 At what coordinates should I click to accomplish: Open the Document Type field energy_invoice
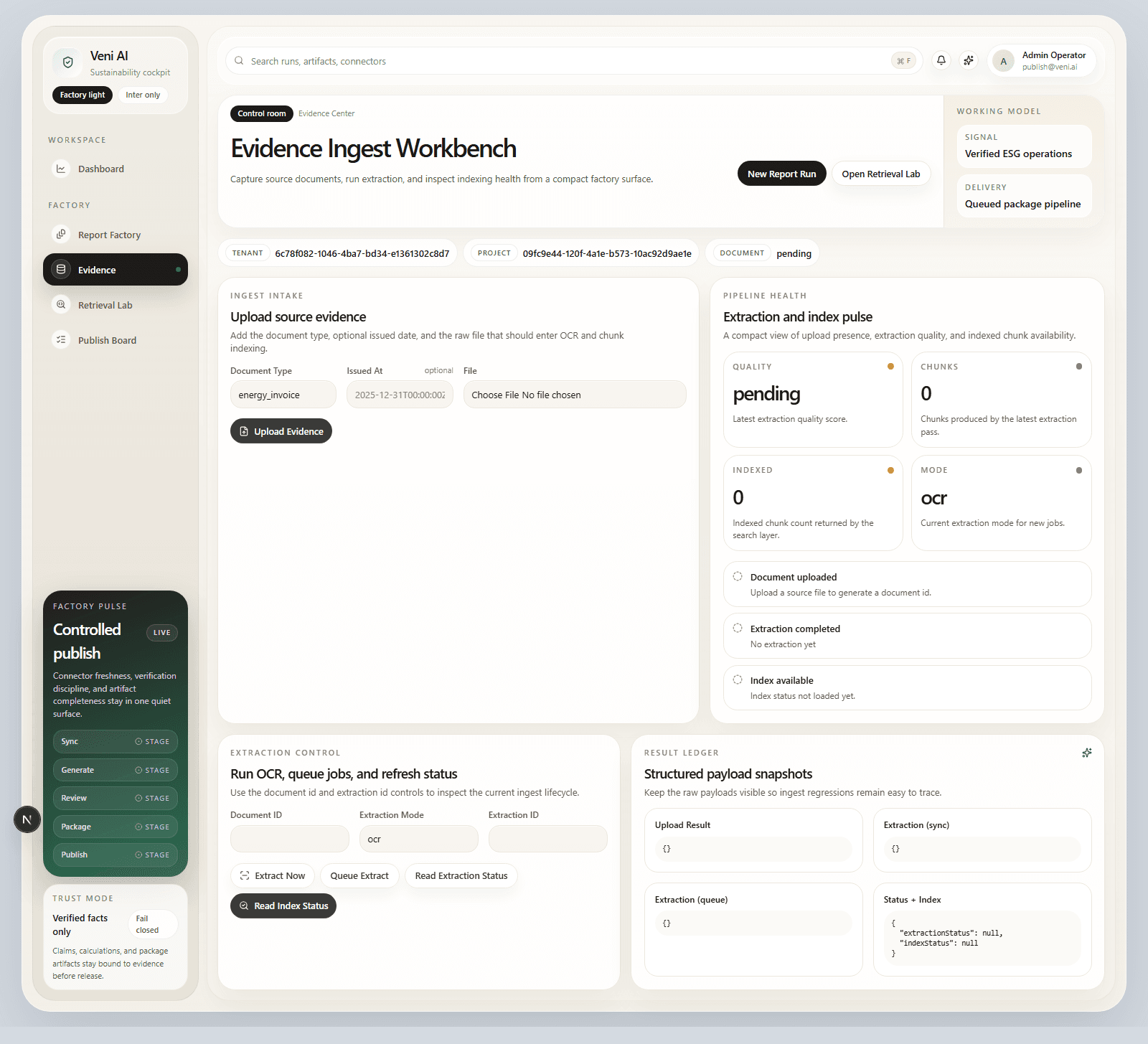coord(283,395)
